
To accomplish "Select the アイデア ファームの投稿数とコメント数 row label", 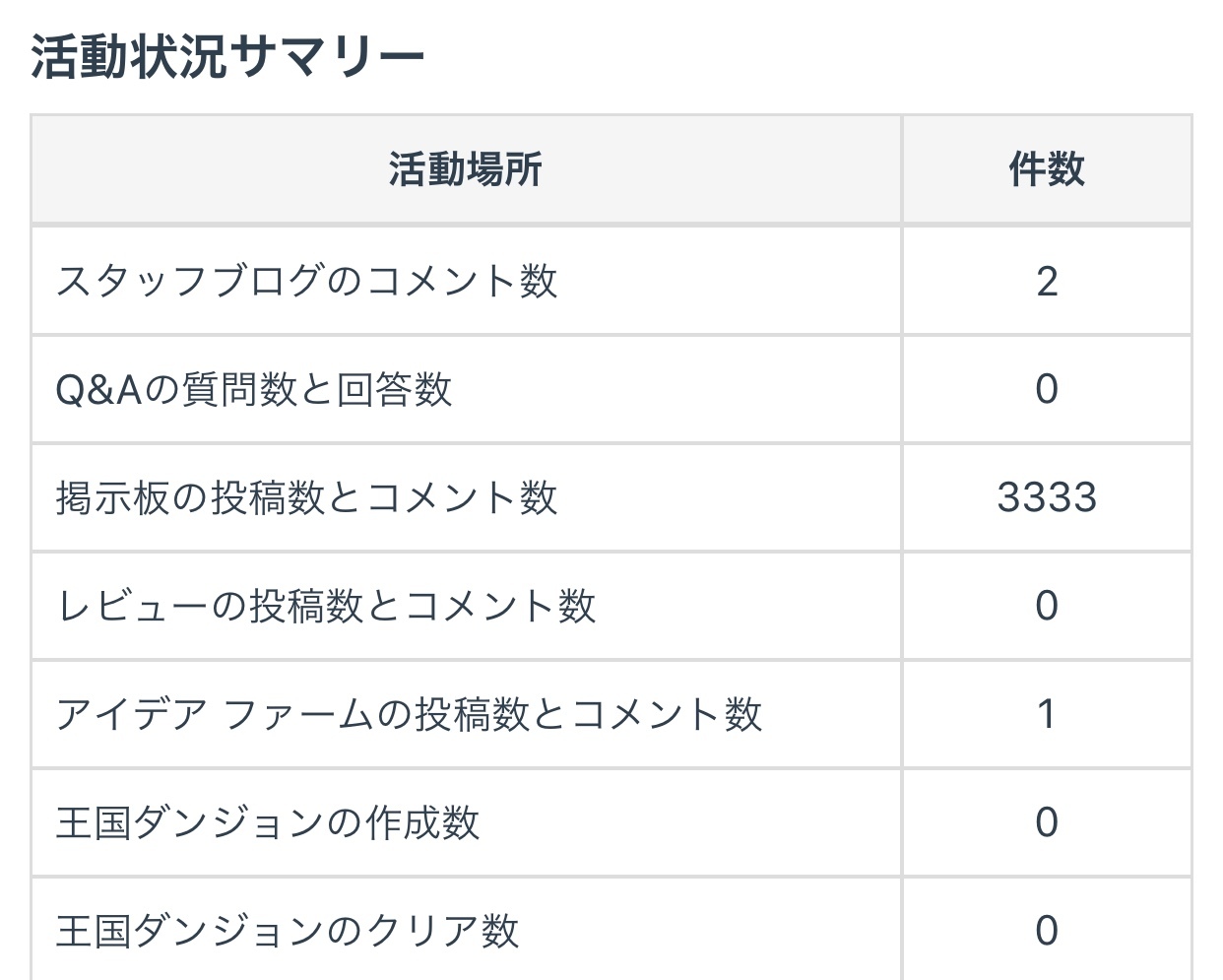I will (409, 715).
